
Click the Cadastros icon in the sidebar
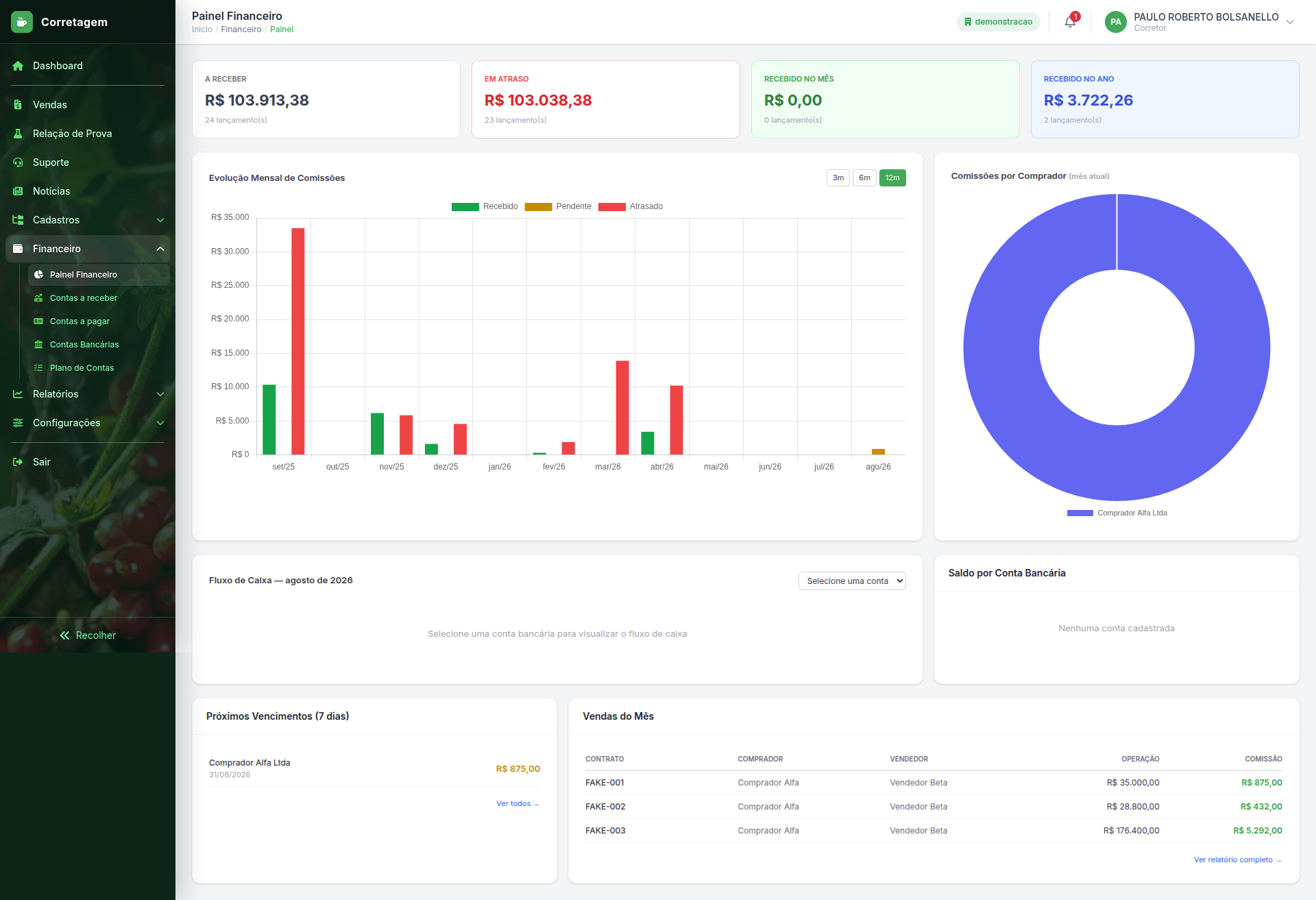(x=18, y=220)
